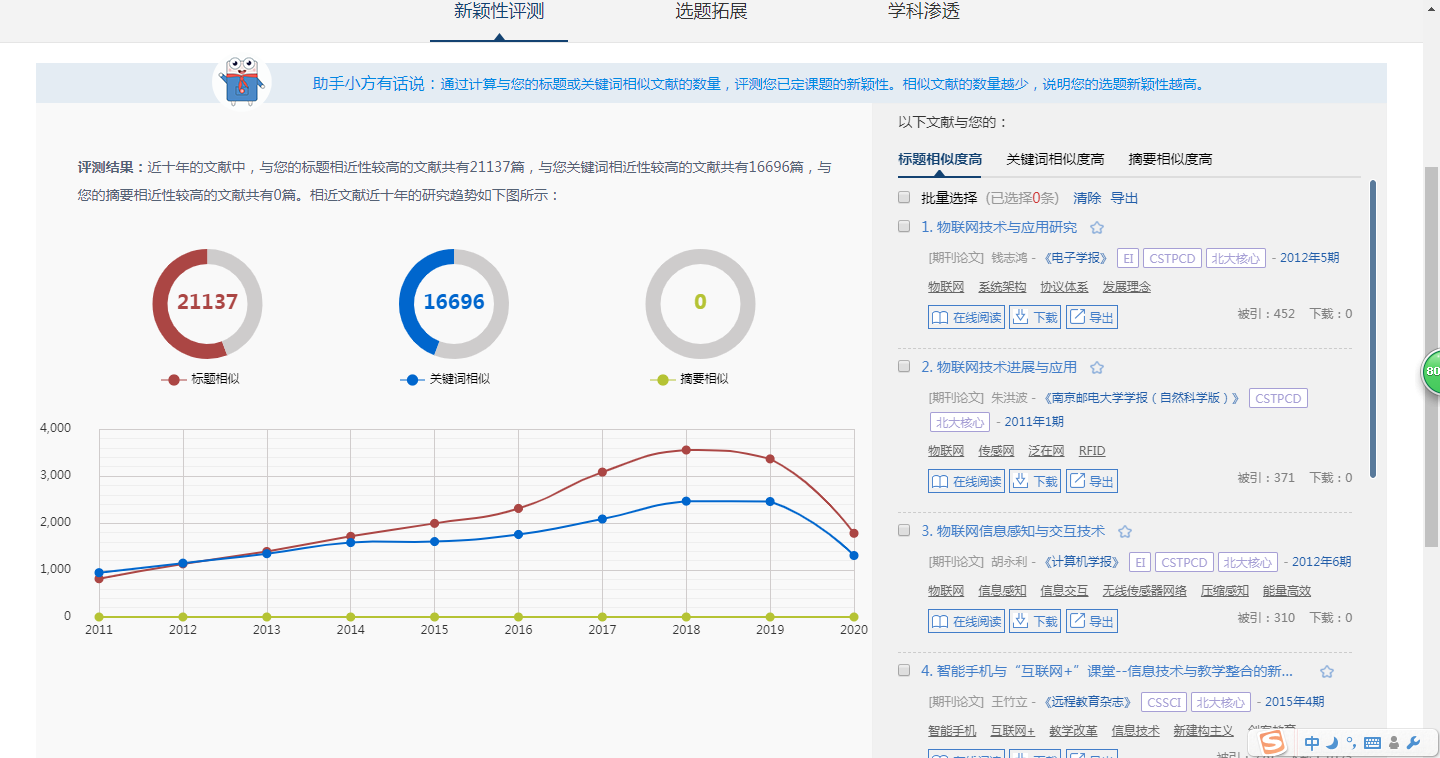
Task: Show the 关键词相似度高 list tab
Action: pyautogui.click(x=1054, y=159)
